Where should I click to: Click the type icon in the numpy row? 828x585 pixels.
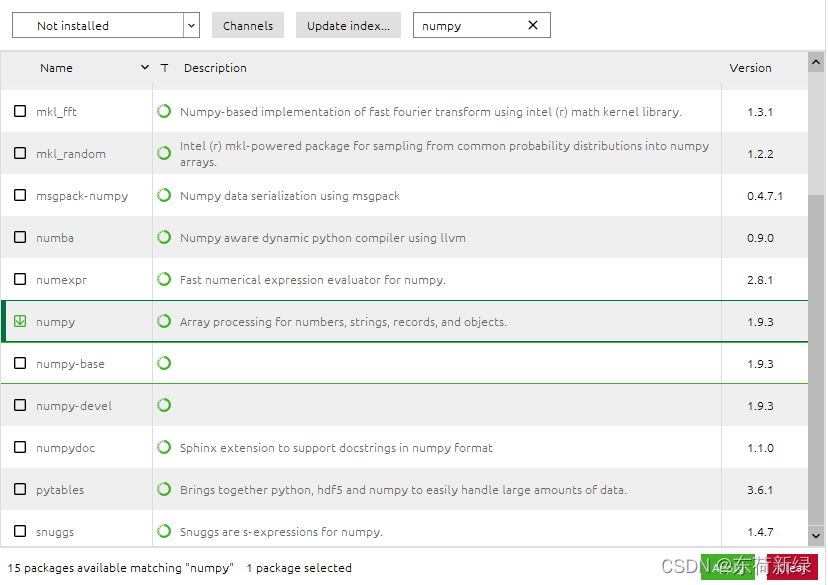pyautogui.click(x=164, y=321)
